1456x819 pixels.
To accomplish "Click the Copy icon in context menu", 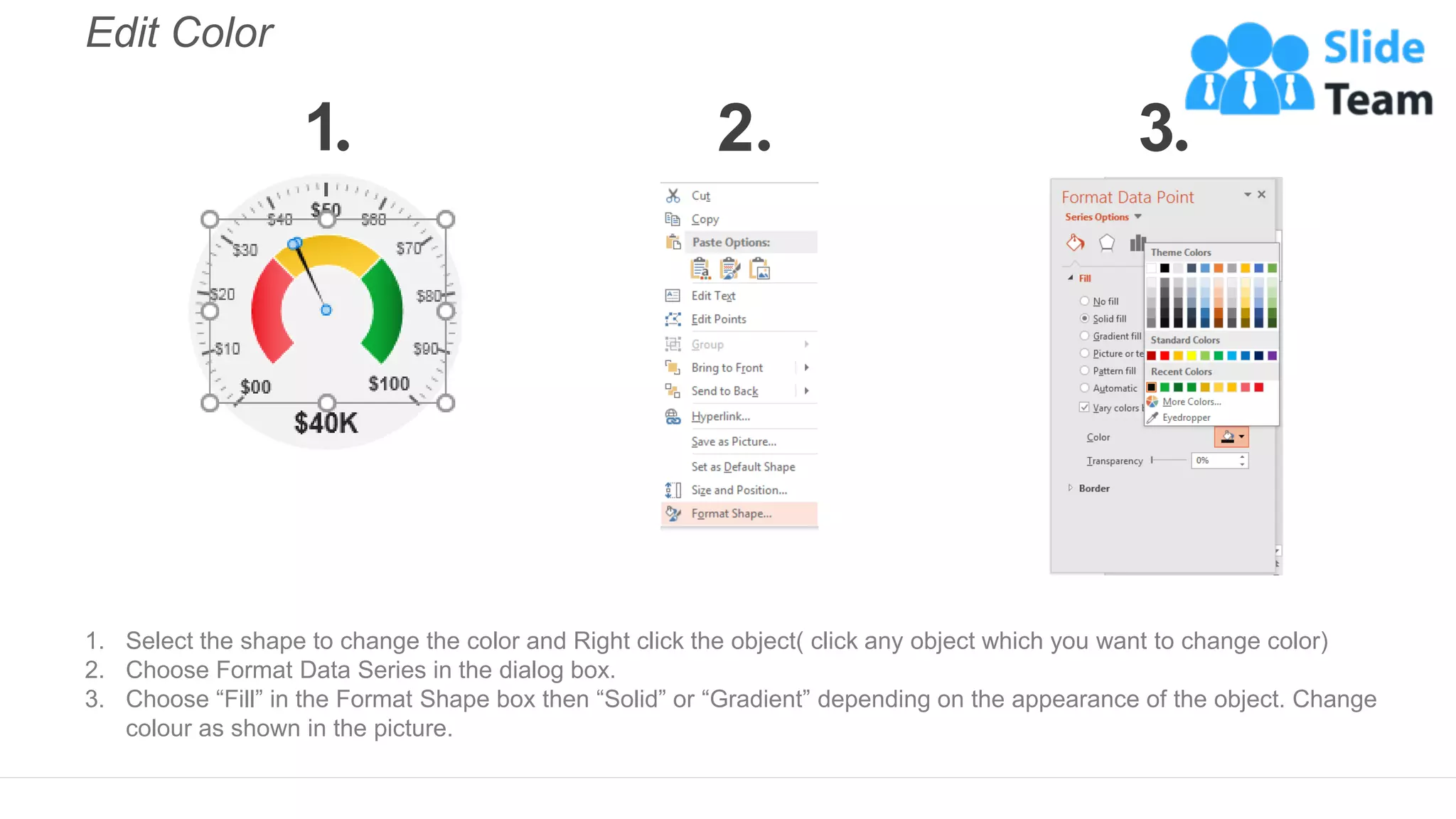I will click(x=673, y=219).
